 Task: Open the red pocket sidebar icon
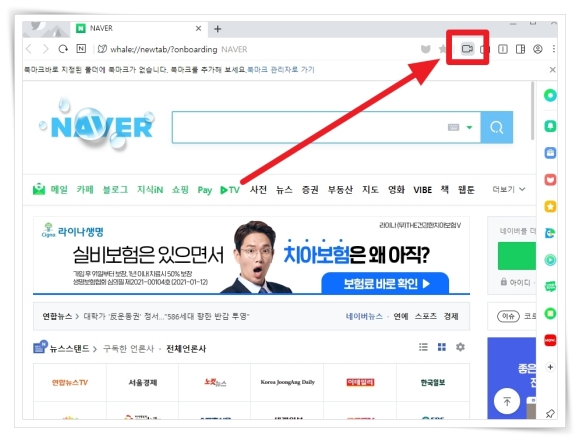(x=550, y=180)
